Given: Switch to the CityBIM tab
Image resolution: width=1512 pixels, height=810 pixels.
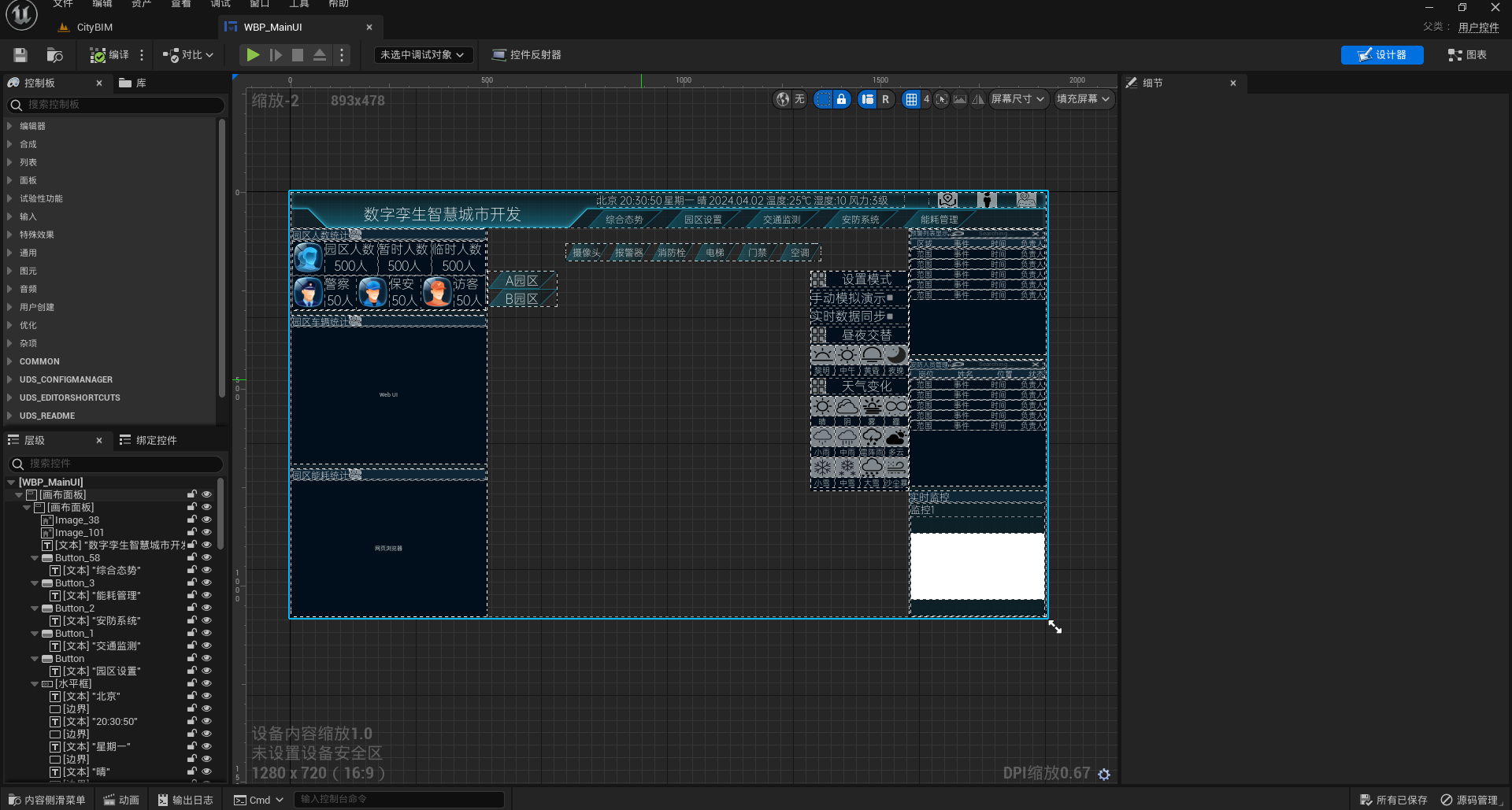Looking at the screenshot, I should pos(94,28).
